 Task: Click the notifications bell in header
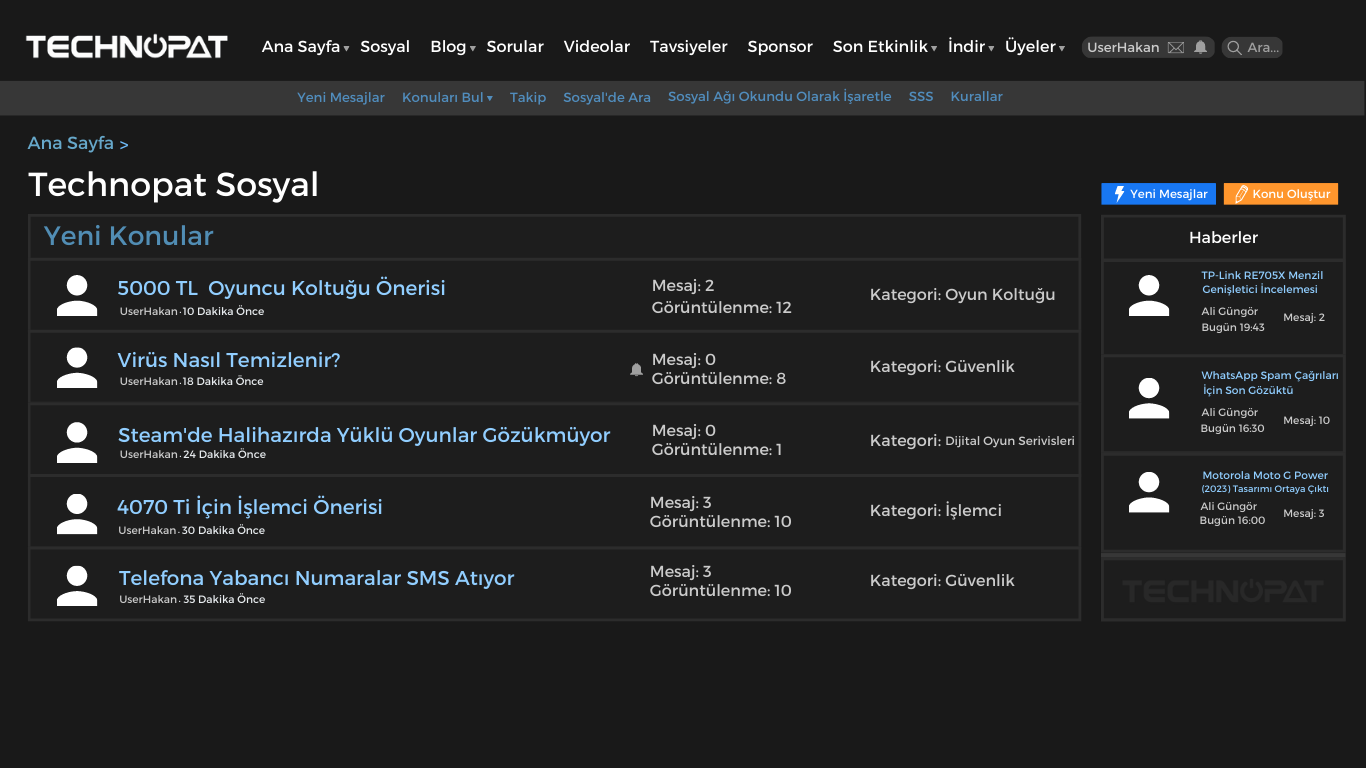point(1201,47)
